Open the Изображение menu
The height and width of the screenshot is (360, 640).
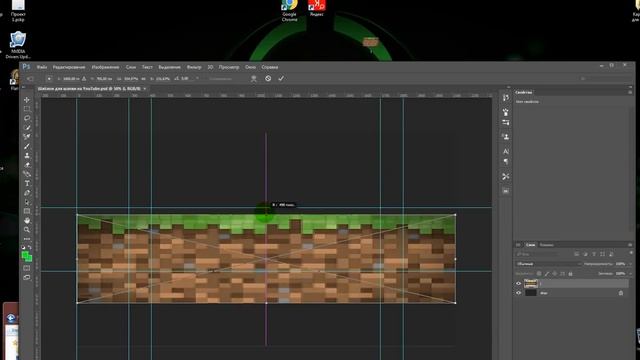(105, 67)
